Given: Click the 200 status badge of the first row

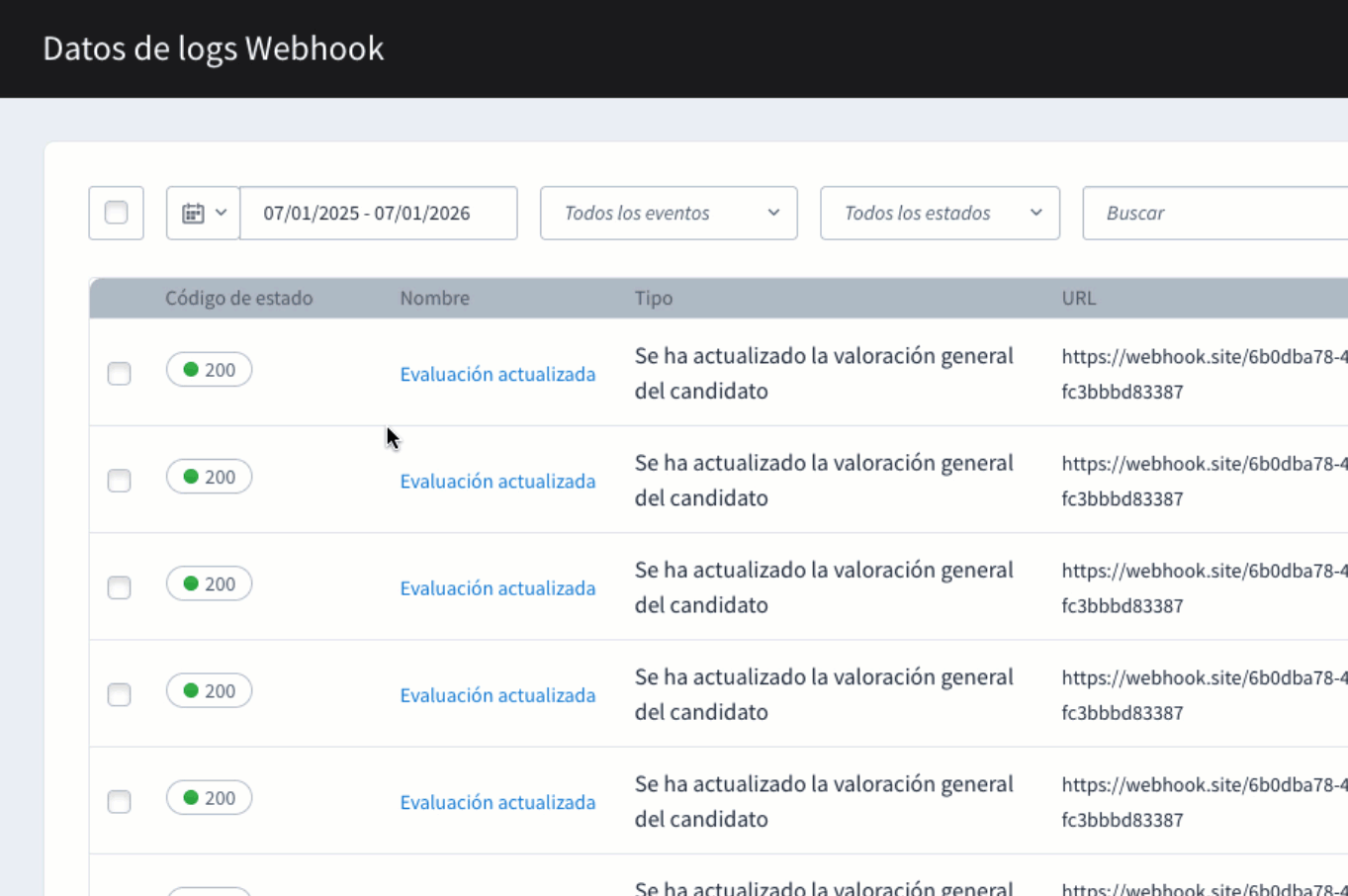Looking at the screenshot, I should point(209,369).
